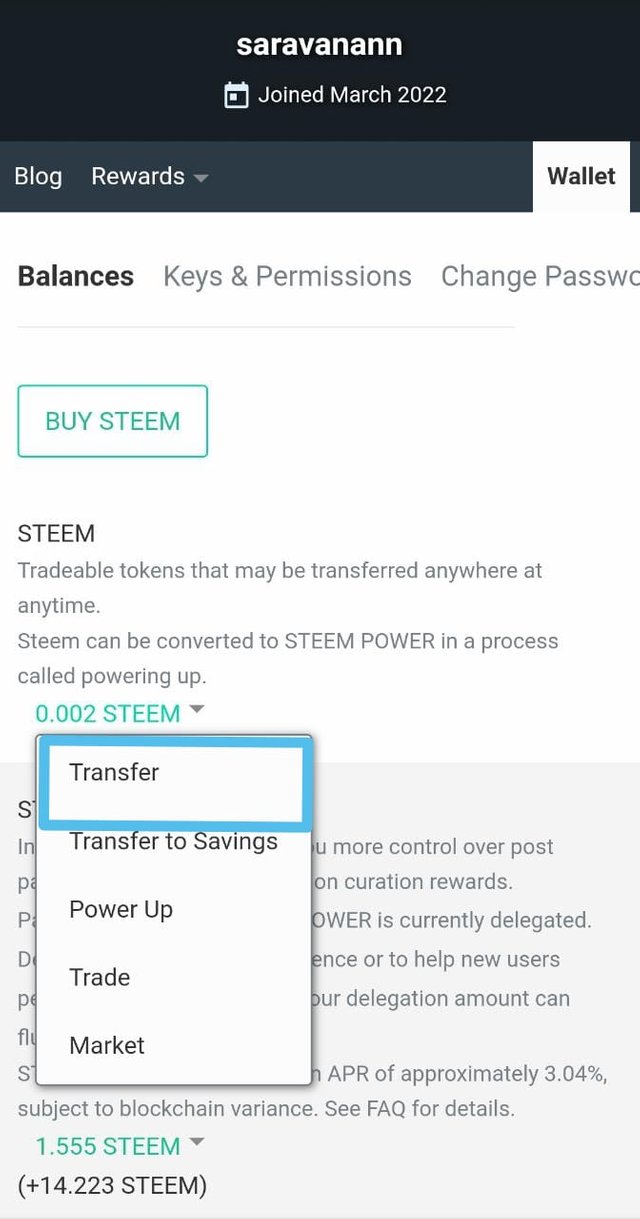Go to the Change Password tab
The image size is (640, 1219).
point(538,276)
